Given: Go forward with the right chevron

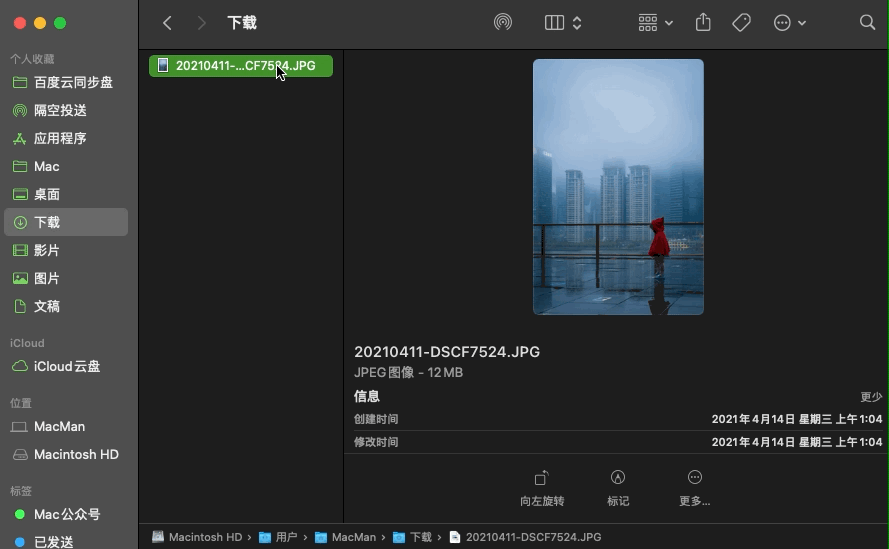Looking at the screenshot, I should [201, 23].
